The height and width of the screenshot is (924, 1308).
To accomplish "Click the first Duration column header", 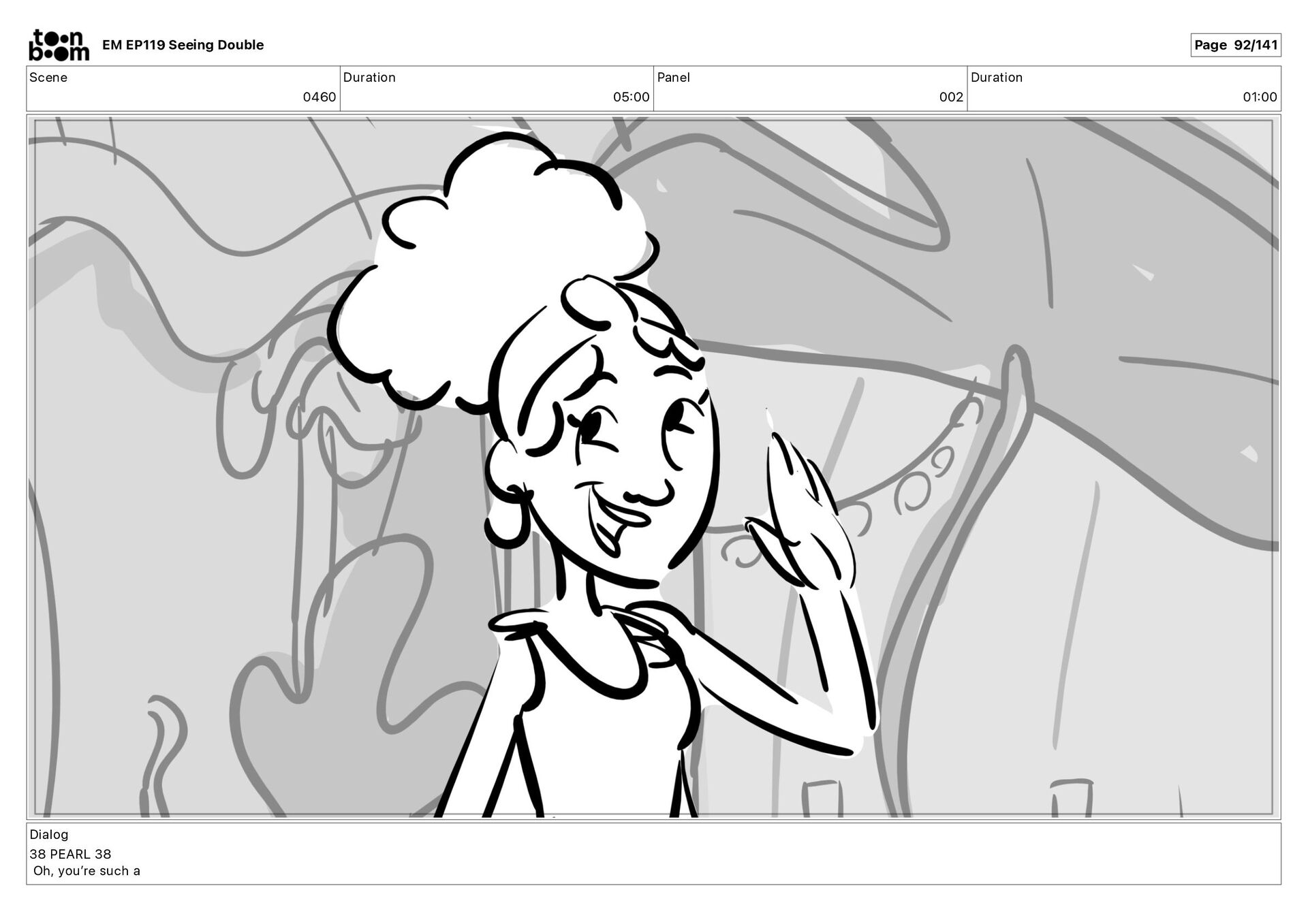I will tap(369, 78).
